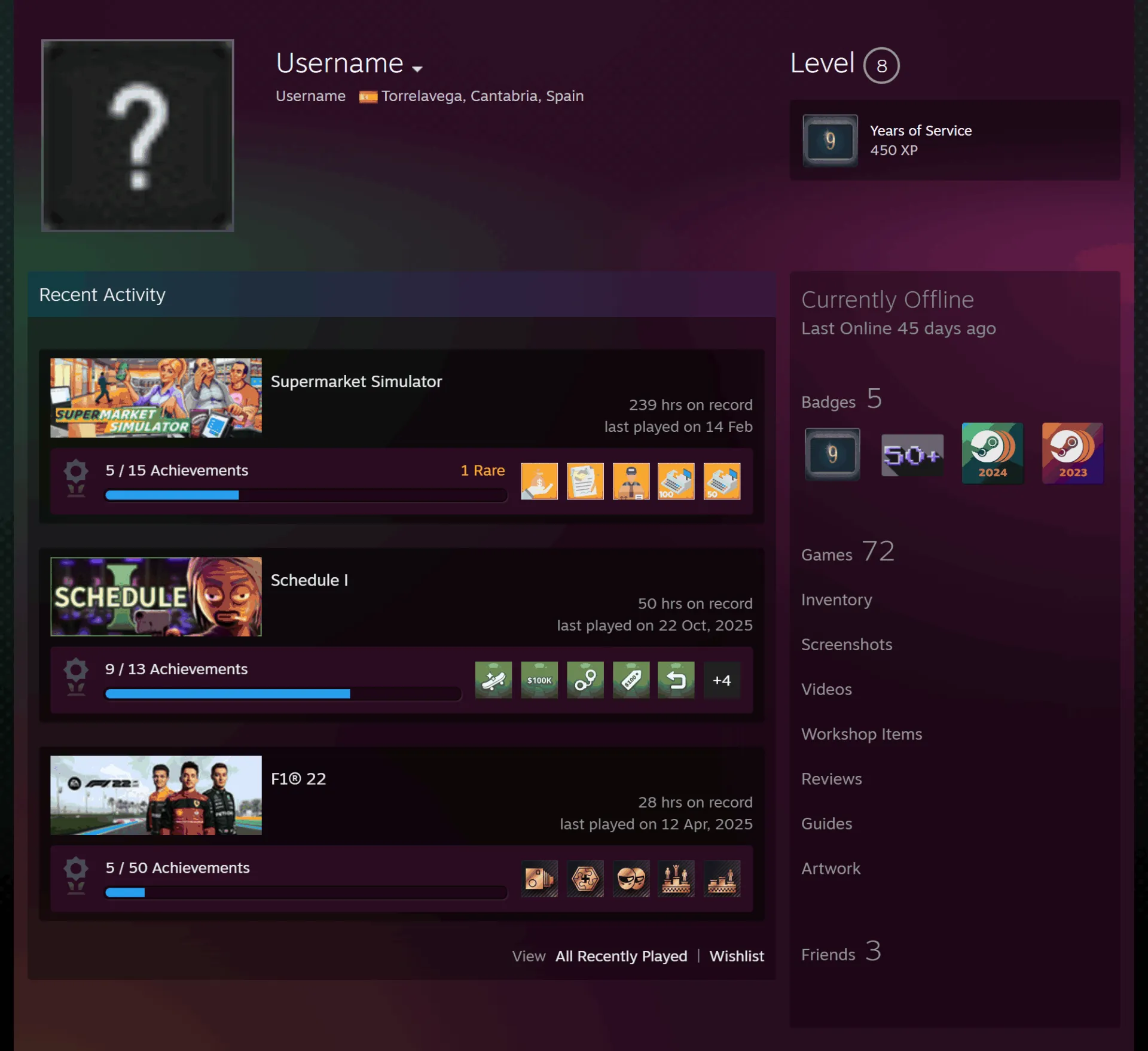Open the Inventory link

click(836, 599)
